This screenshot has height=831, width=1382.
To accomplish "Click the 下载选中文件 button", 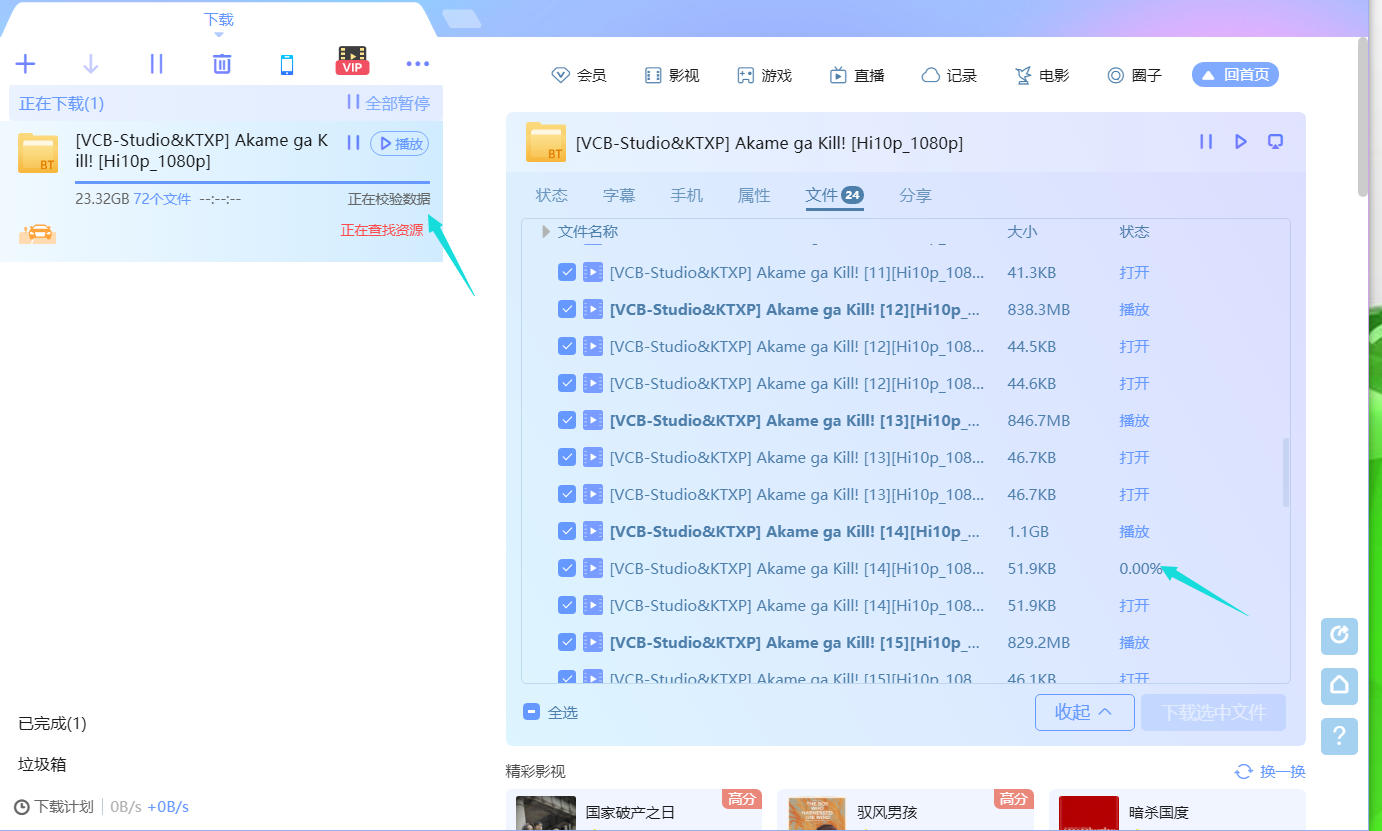I will 1213,712.
